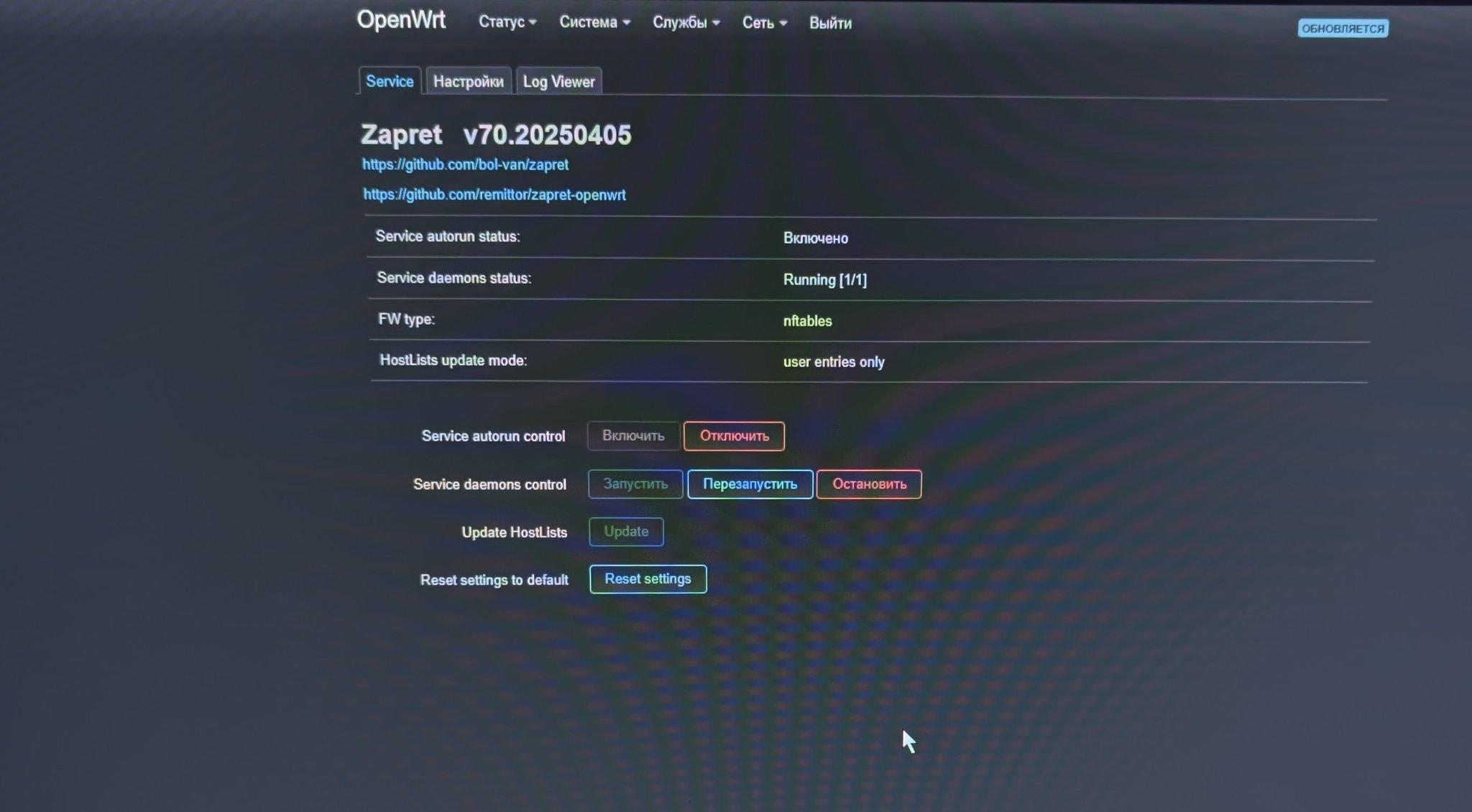The width and height of the screenshot is (1472, 812).
Task: Click the ОБНОВЛЯЕТСЯ refresh indicator badge
Action: point(1342,29)
